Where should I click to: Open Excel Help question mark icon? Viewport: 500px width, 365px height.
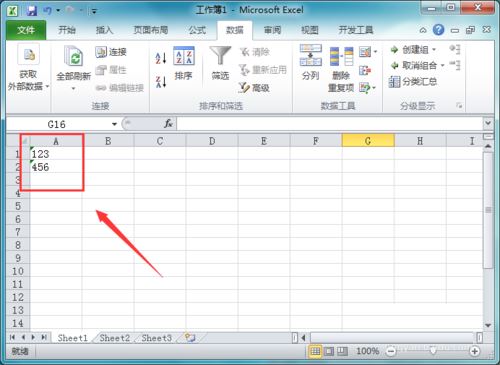tap(438, 30)
